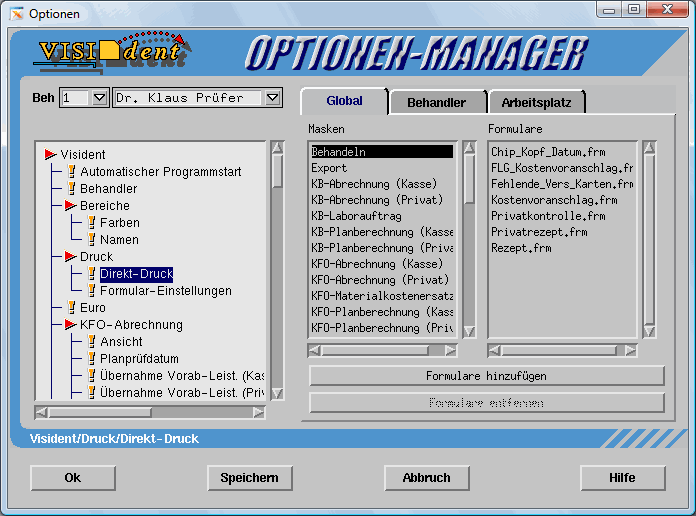Click tree panel scroll up arrow

tap(277, 147)
